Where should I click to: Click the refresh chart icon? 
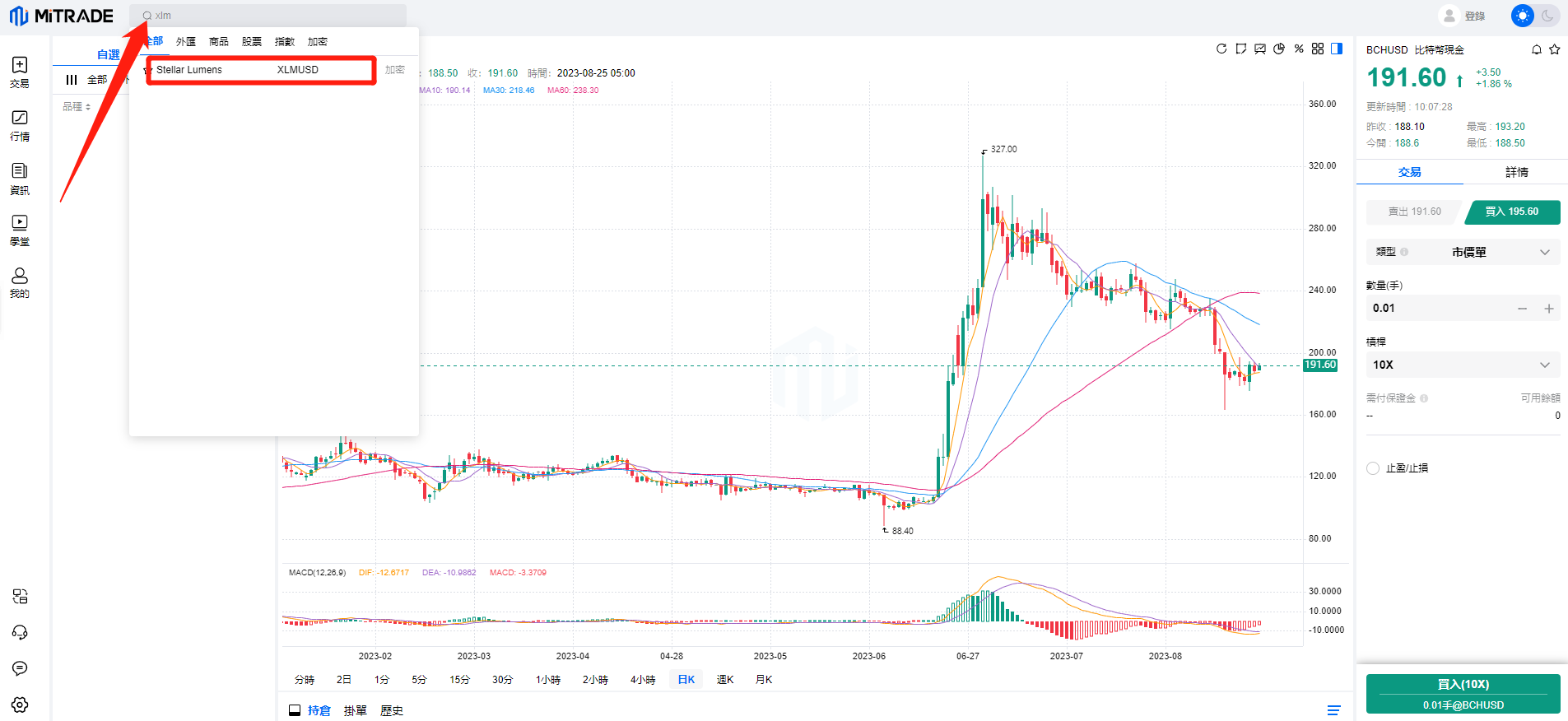pos(1221,49)
